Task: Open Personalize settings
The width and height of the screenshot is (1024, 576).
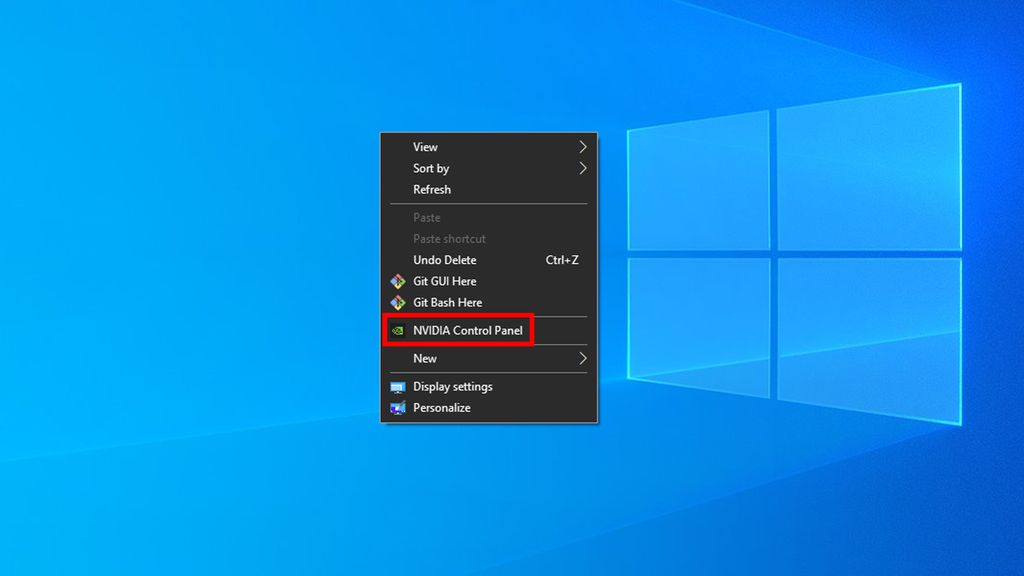Action: click(x=443, y=408)
